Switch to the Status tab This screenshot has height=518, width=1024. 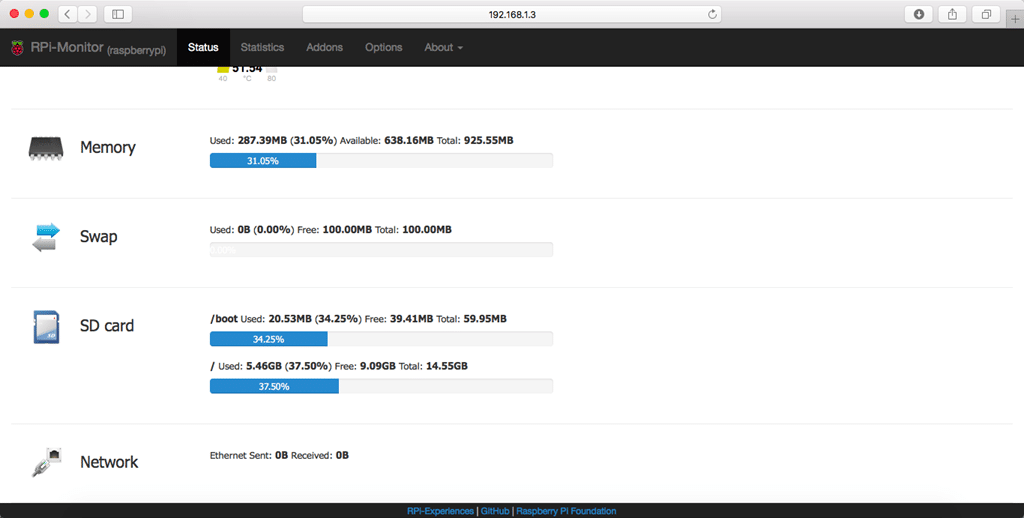[x=203, y=47]
